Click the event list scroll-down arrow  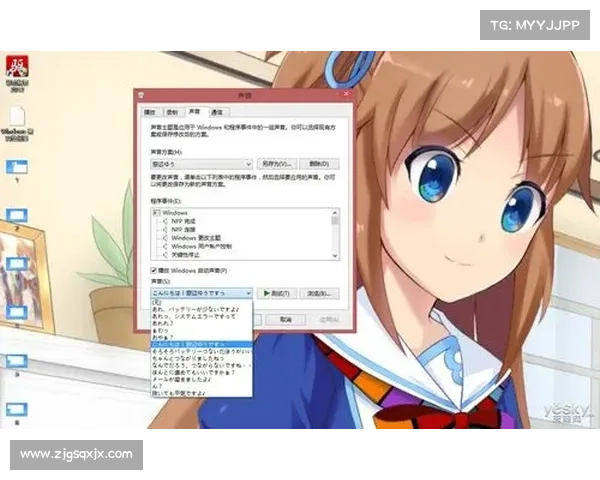point(335,256)
